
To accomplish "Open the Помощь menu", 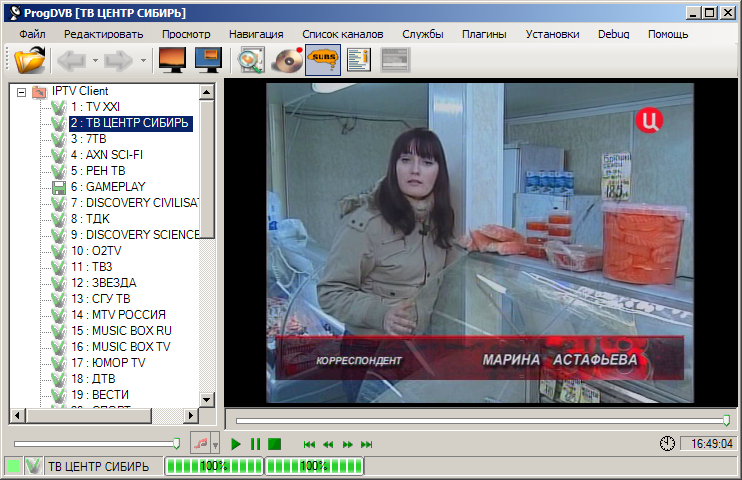I will 668,34.
